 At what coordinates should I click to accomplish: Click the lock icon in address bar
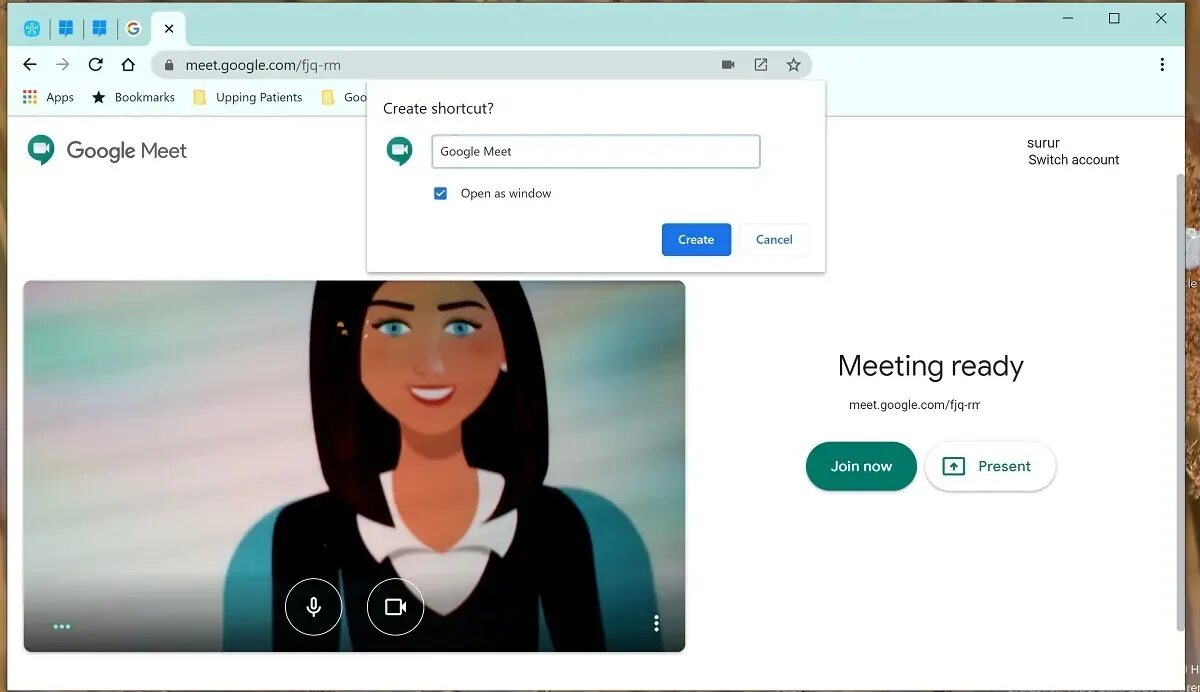pyautogui.click(x=169, y=65)
